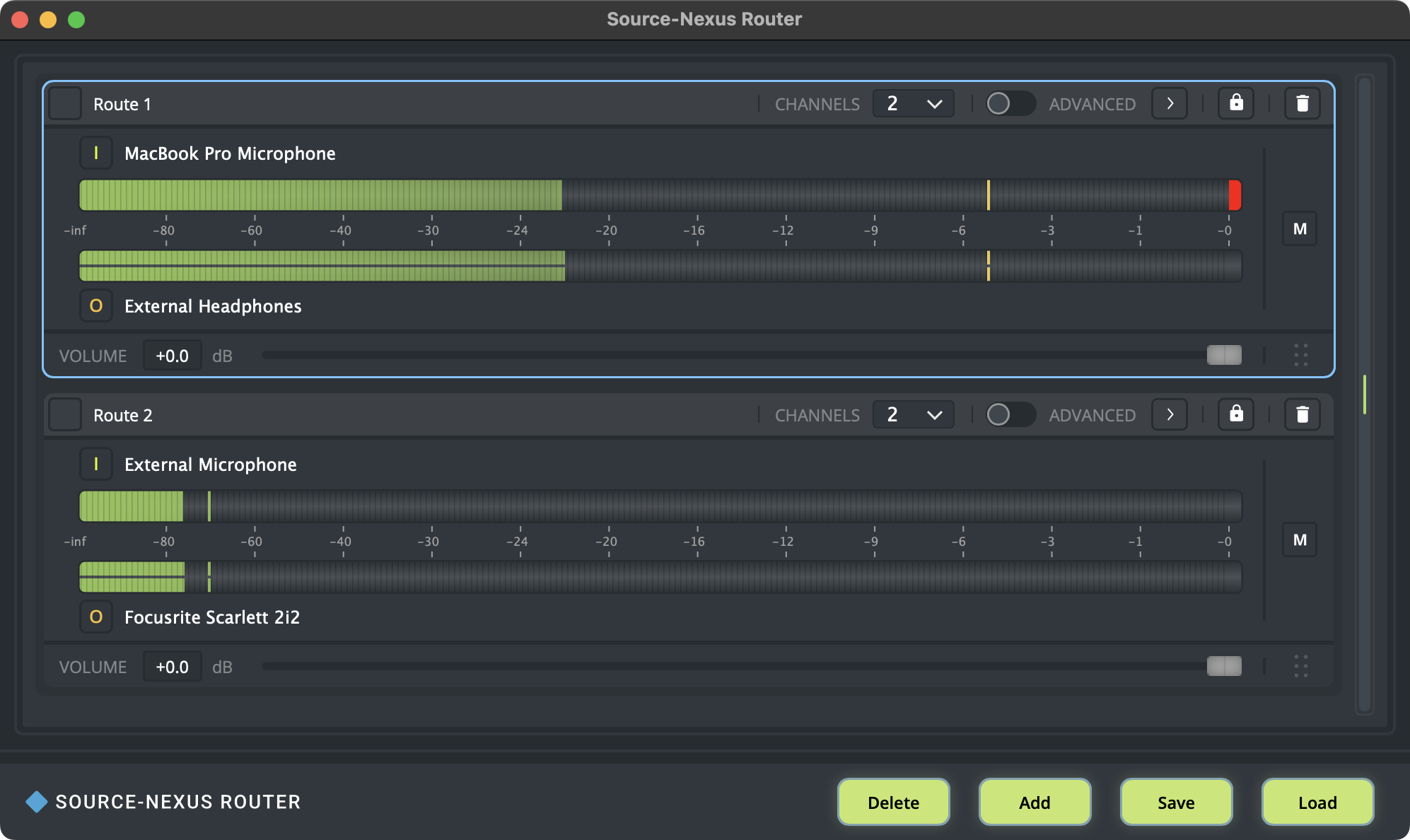Click the MacBook Pro Microphone input icon
Screen dimensions: 1410x840
coord(96,153)
